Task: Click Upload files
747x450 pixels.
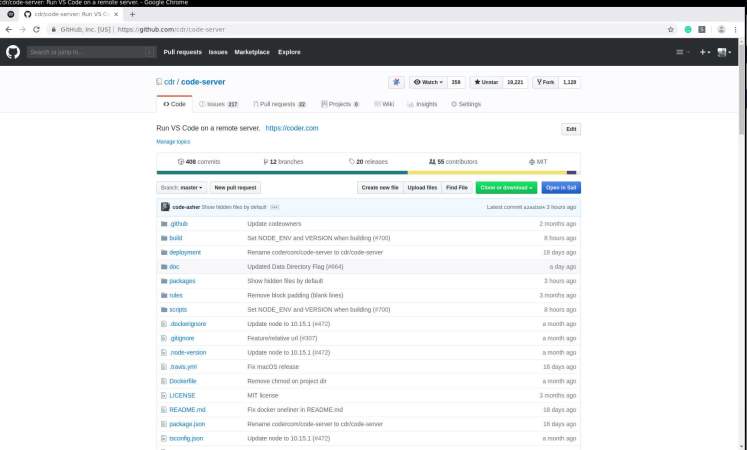Action: point(422,188)
